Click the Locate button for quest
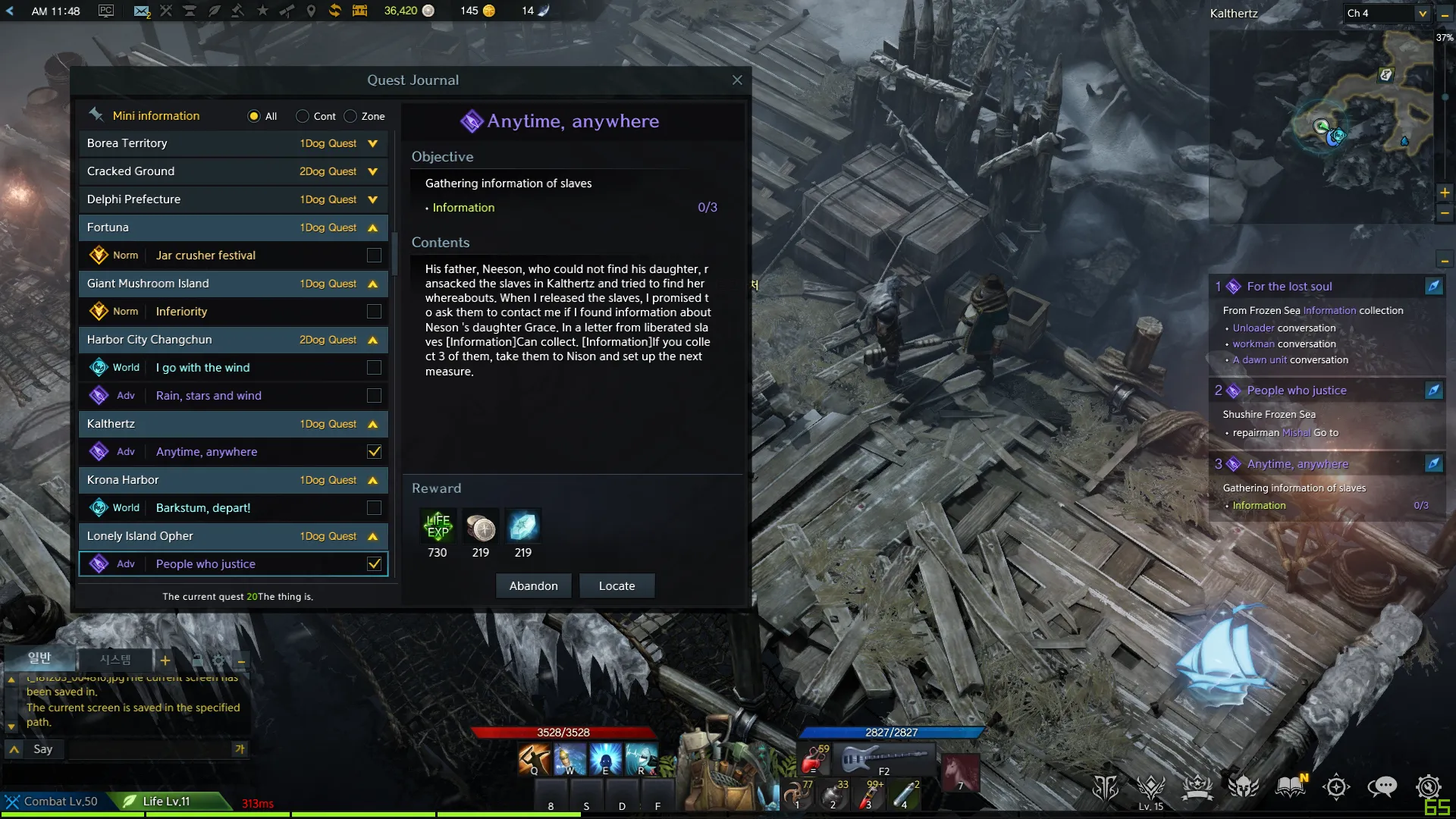 616,586
